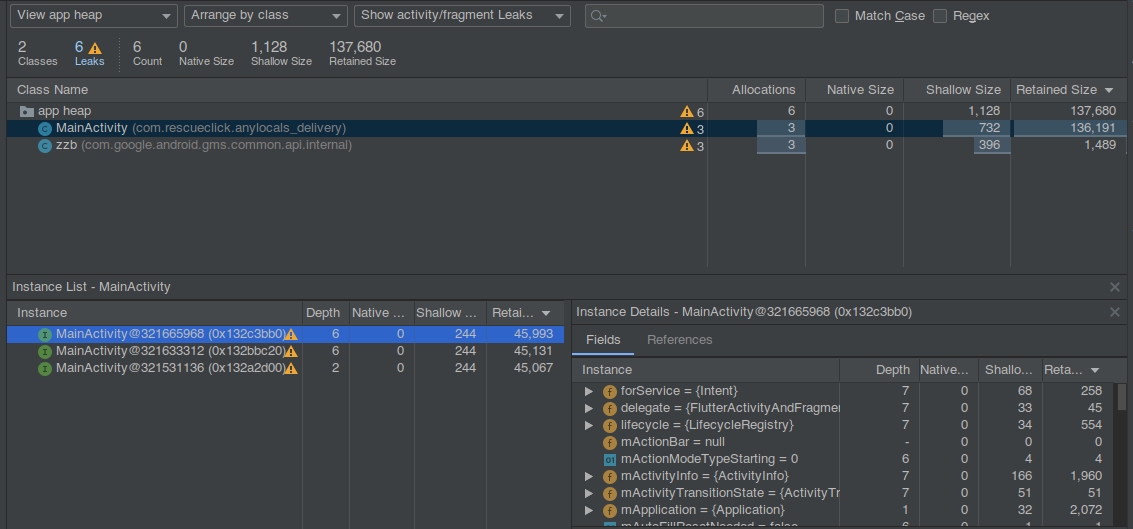Click the 45,993 retained size cell

533,334
